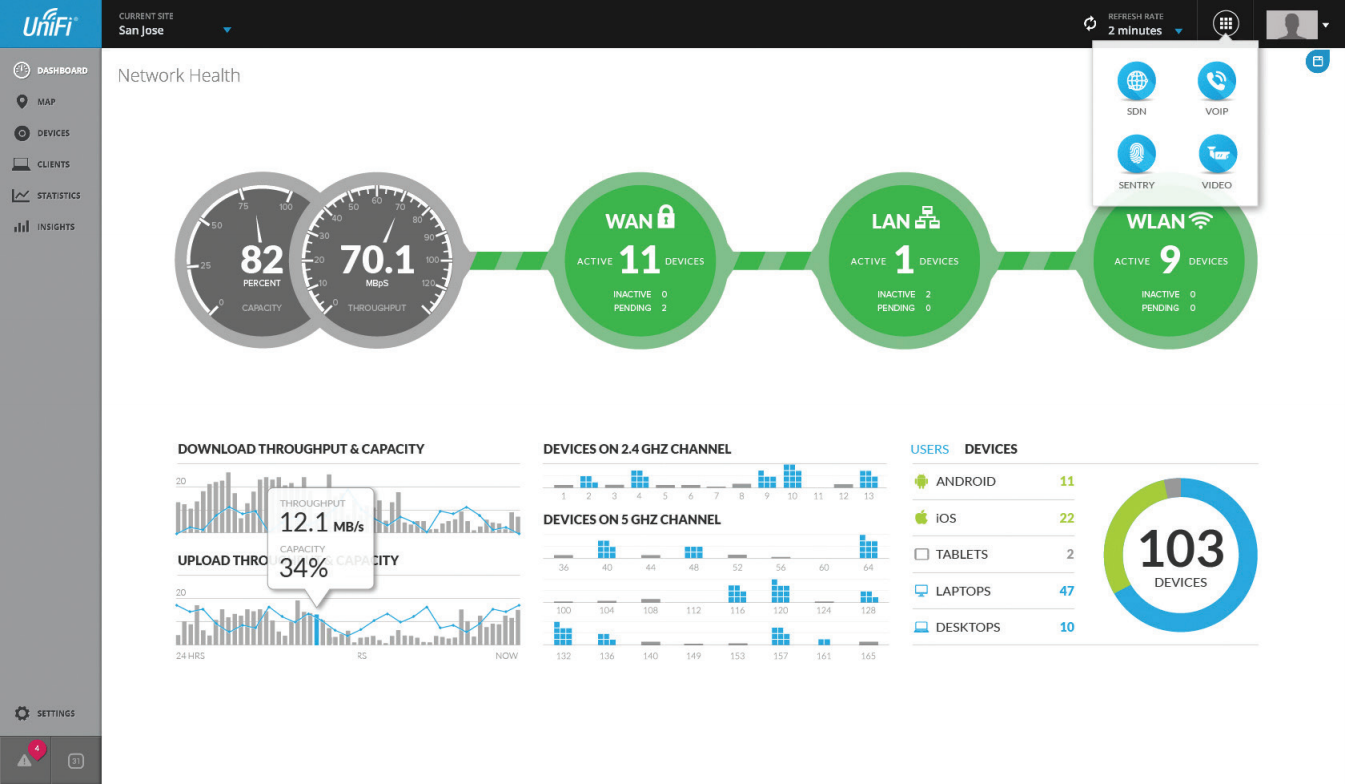
Task: Launch the VOIP phone app icon
Action: [1217, 82]
